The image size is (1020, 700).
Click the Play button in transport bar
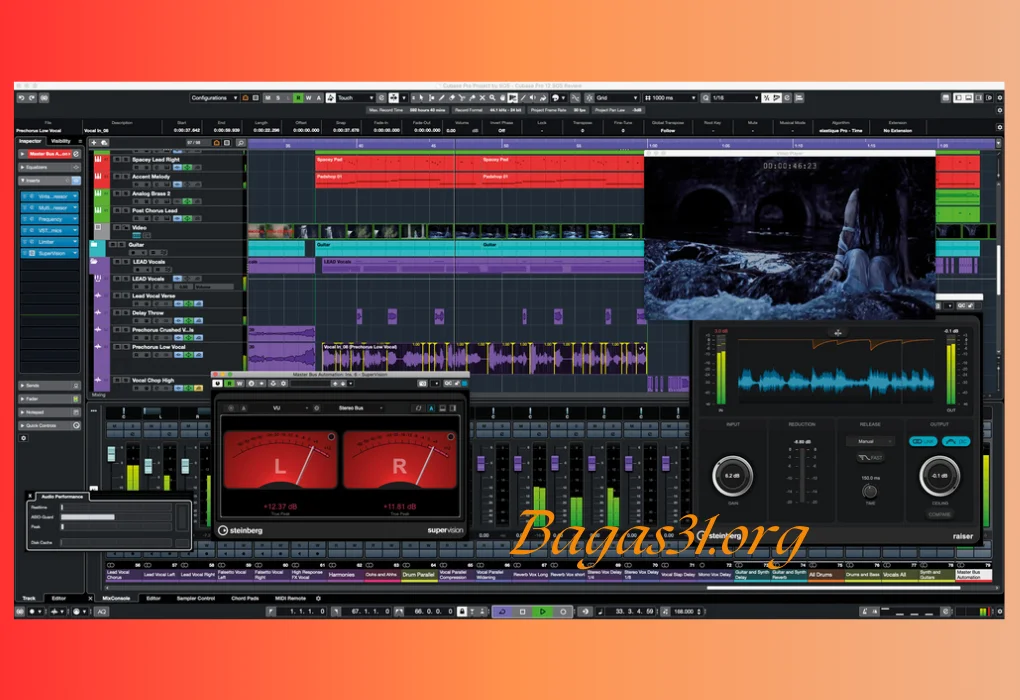pyautogui.click(x=543, y=612)
